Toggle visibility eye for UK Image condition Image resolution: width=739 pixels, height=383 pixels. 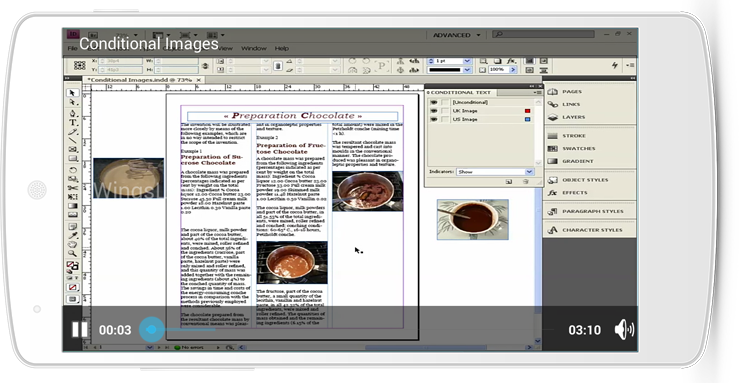434,111
